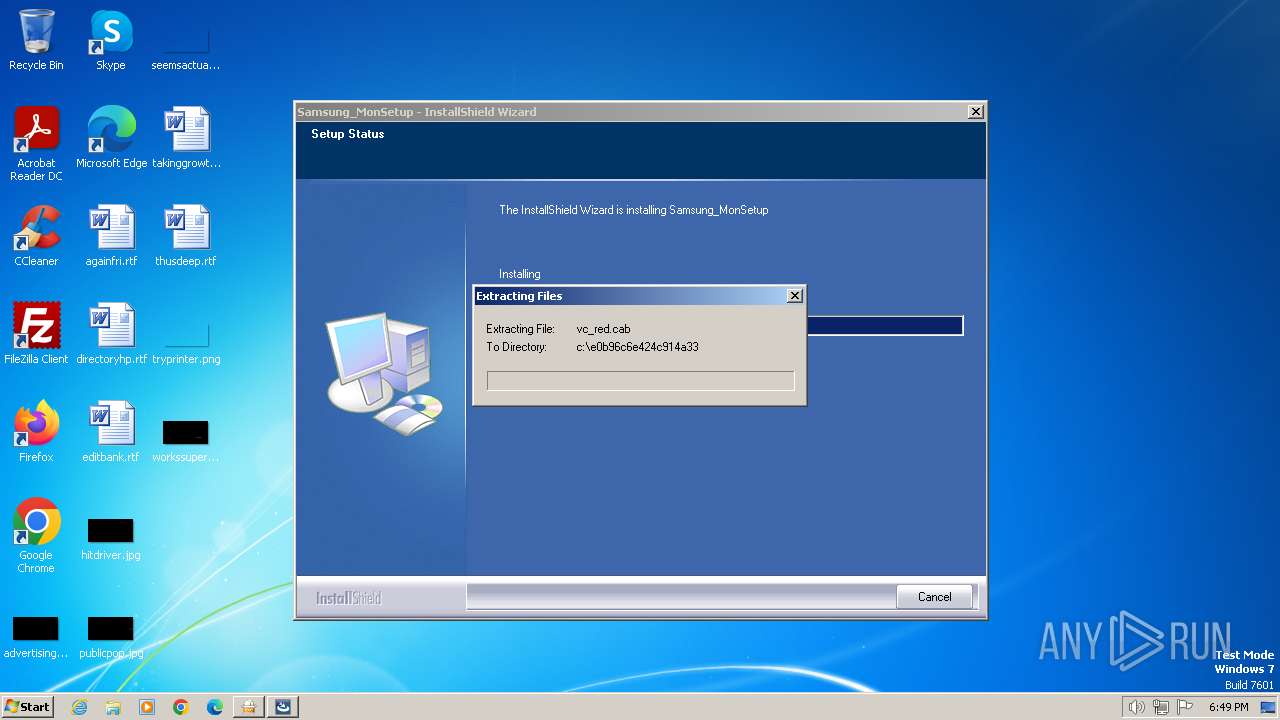Click the vc_red.cab file name text
This screenshot has height=720, width=1280.
[x=603, y=329]
